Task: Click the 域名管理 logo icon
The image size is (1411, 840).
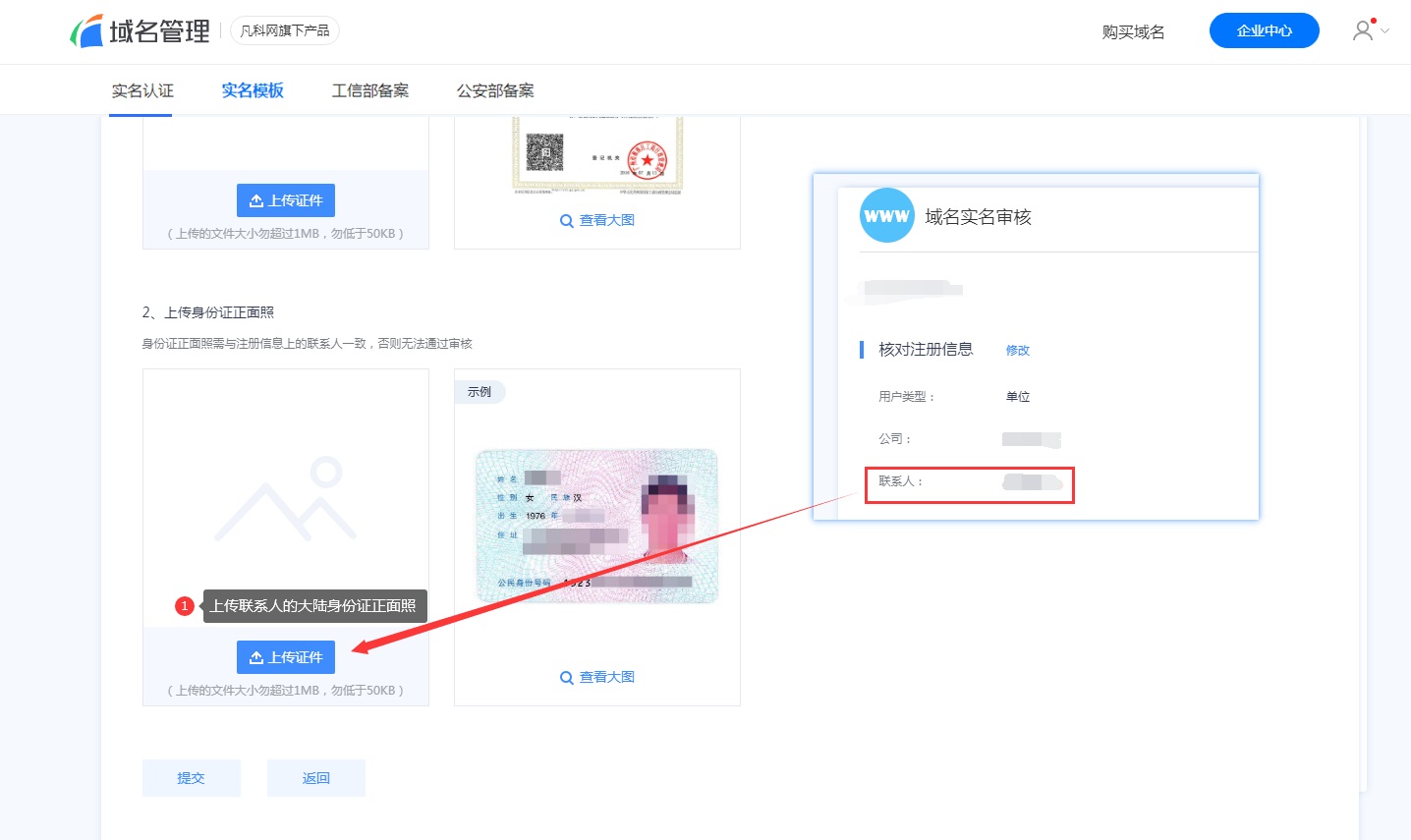Action: (86, 30)
